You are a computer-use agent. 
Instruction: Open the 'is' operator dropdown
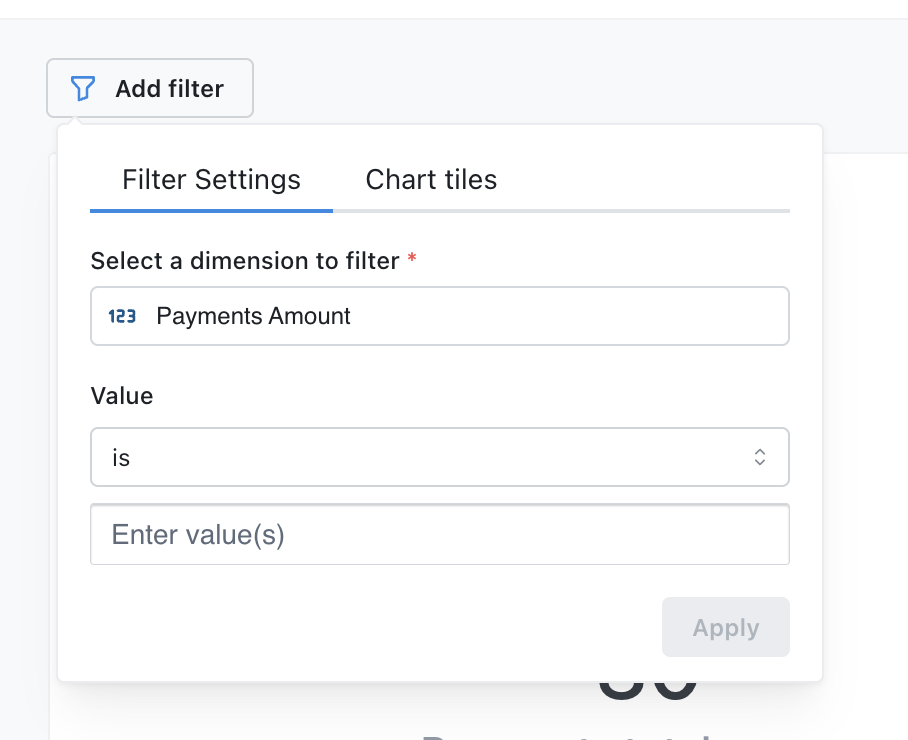(x=440, y=457)
